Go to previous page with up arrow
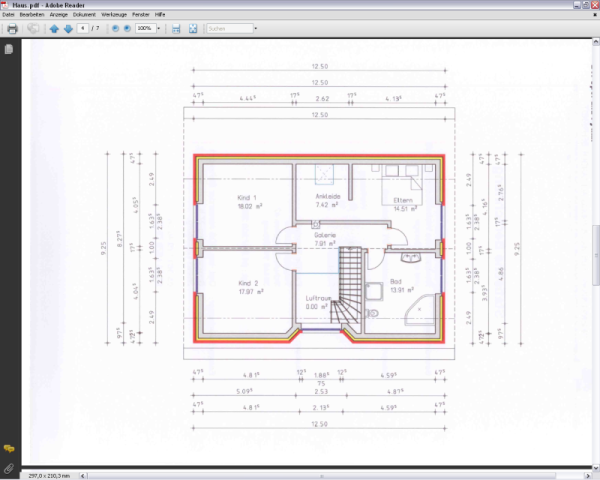Image resolution: width=600 pixels, height=480 pixels. [x=55, y=29]
